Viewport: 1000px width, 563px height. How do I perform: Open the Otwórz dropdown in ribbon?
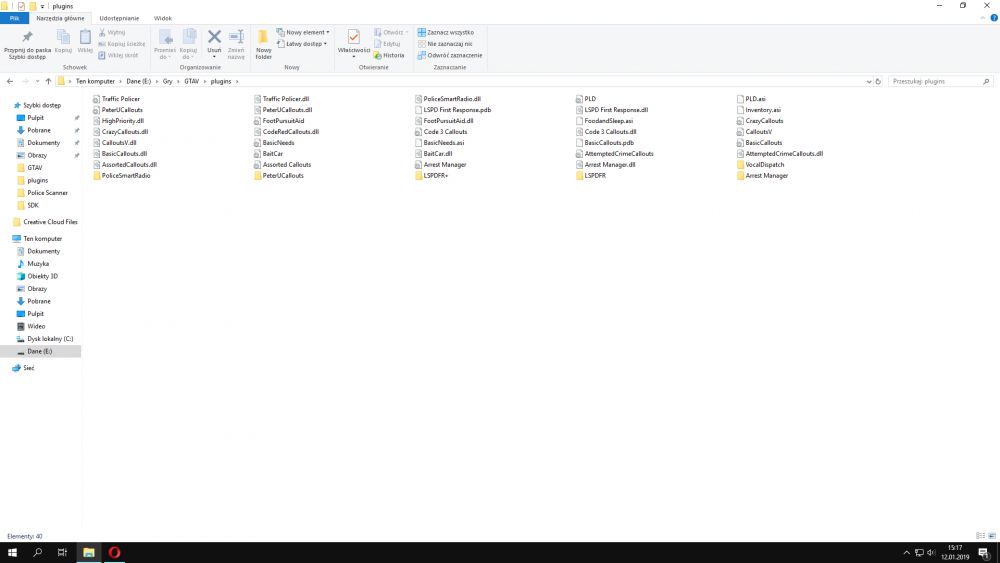pos(391,32)
